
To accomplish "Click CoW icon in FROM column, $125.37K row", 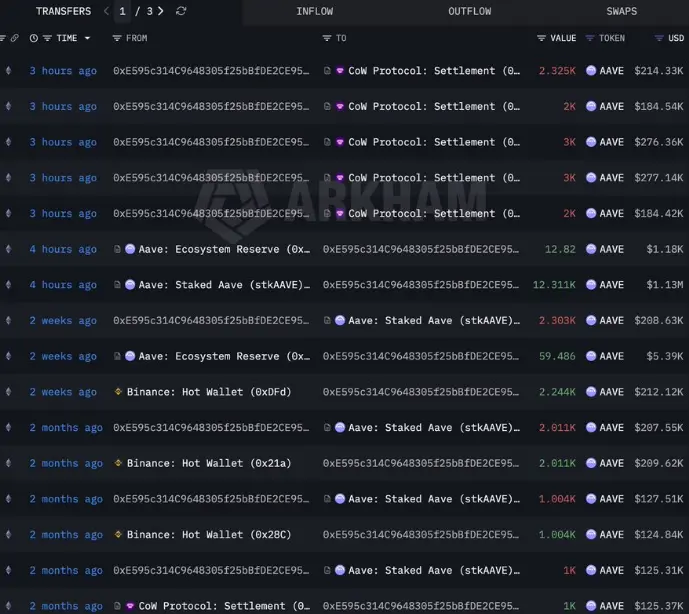I will (x=130, y=606).
